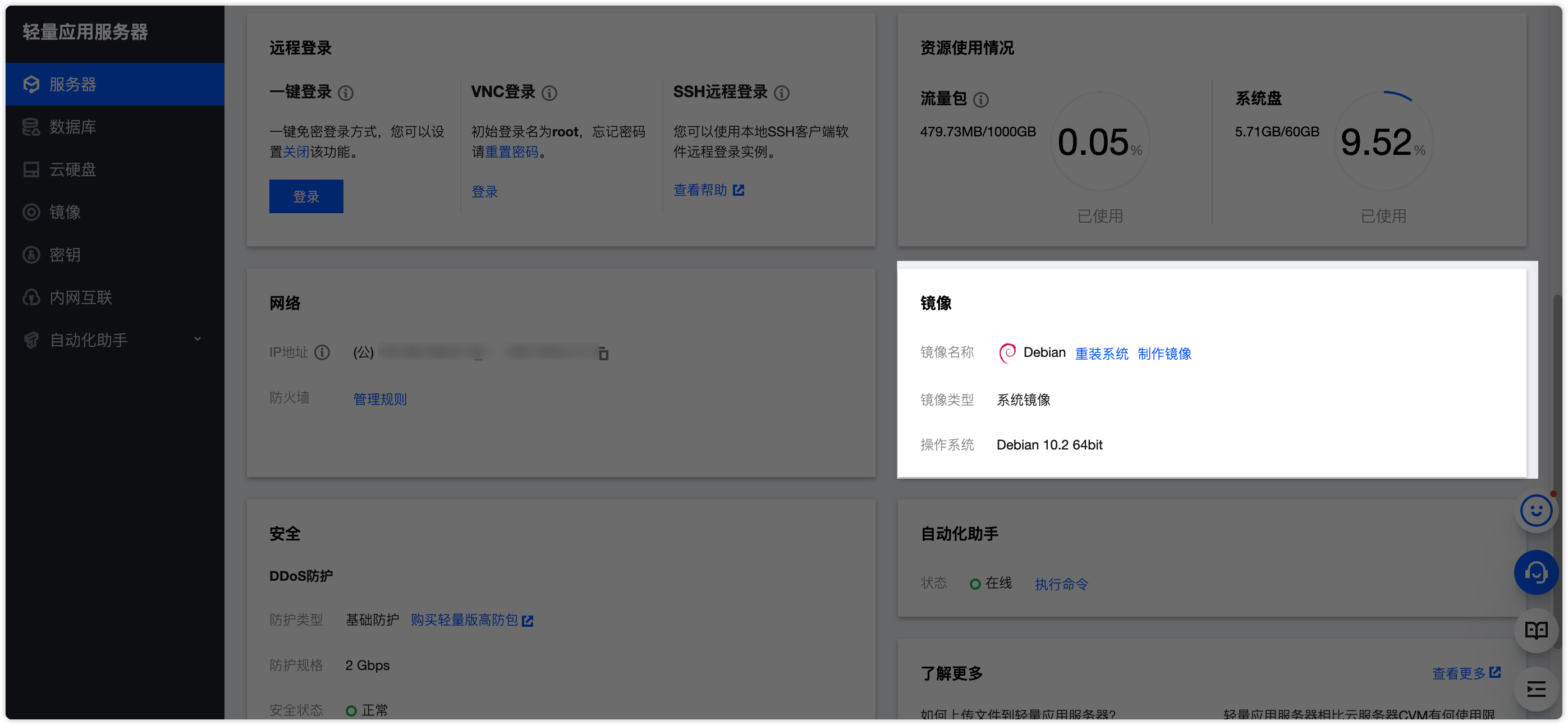Click the 镜像 disc icon in sidebar
Viewport: 1568px width, 725px height.
[x=31, y=212]
